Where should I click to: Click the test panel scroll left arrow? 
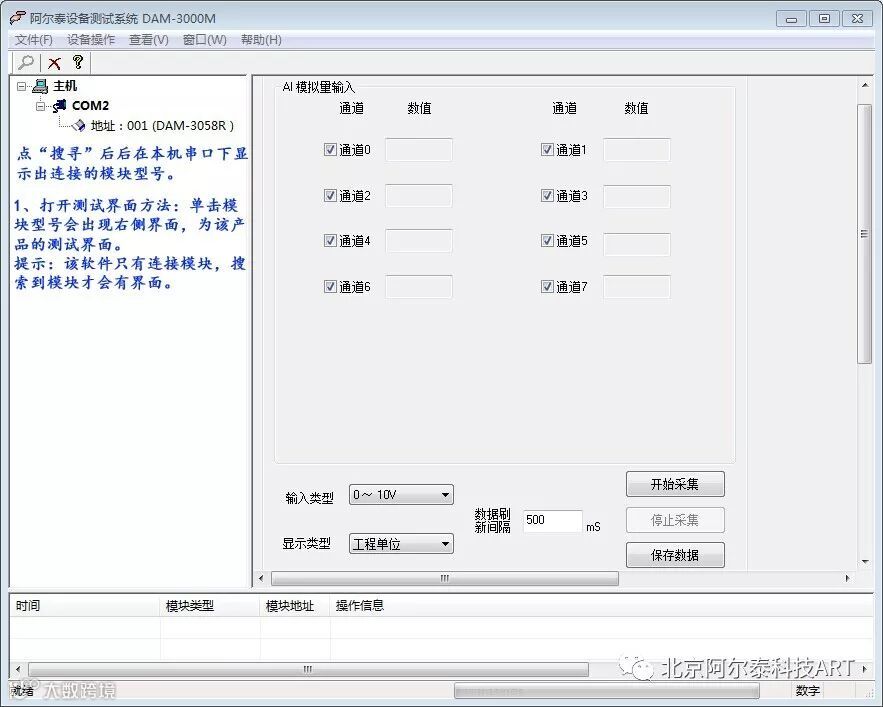pyautogui.click(x=261, y=579)
